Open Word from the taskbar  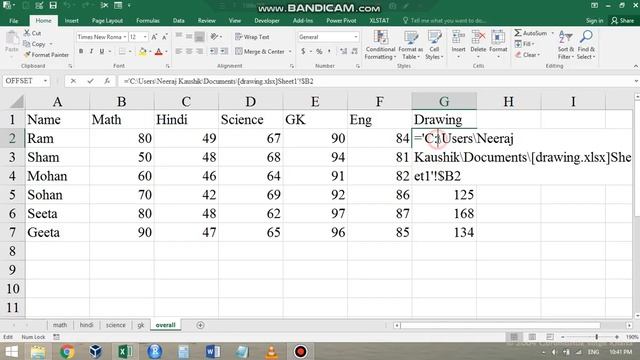[x=213, y=351]
